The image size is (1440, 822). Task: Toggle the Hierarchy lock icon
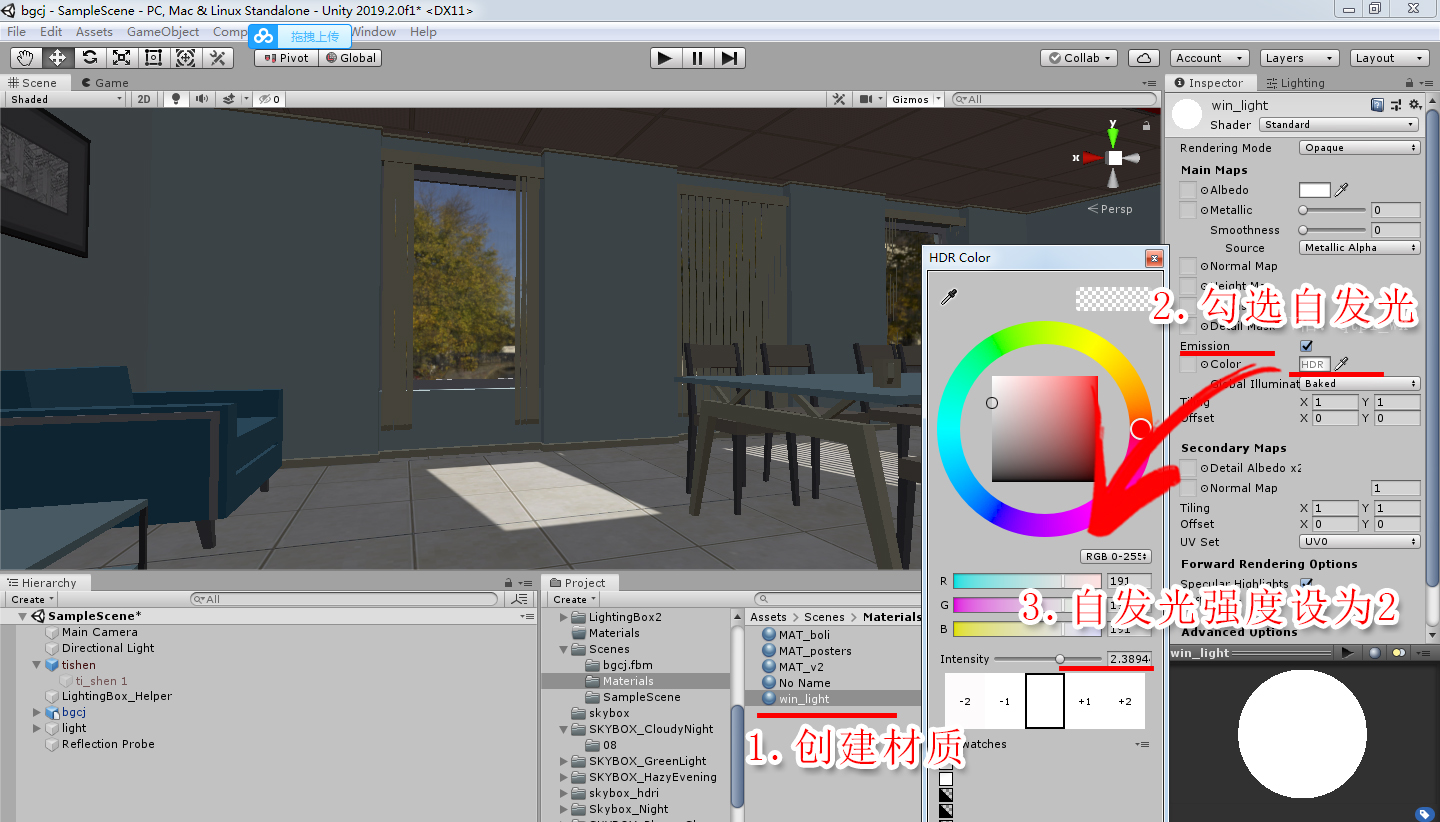point(510,583)
